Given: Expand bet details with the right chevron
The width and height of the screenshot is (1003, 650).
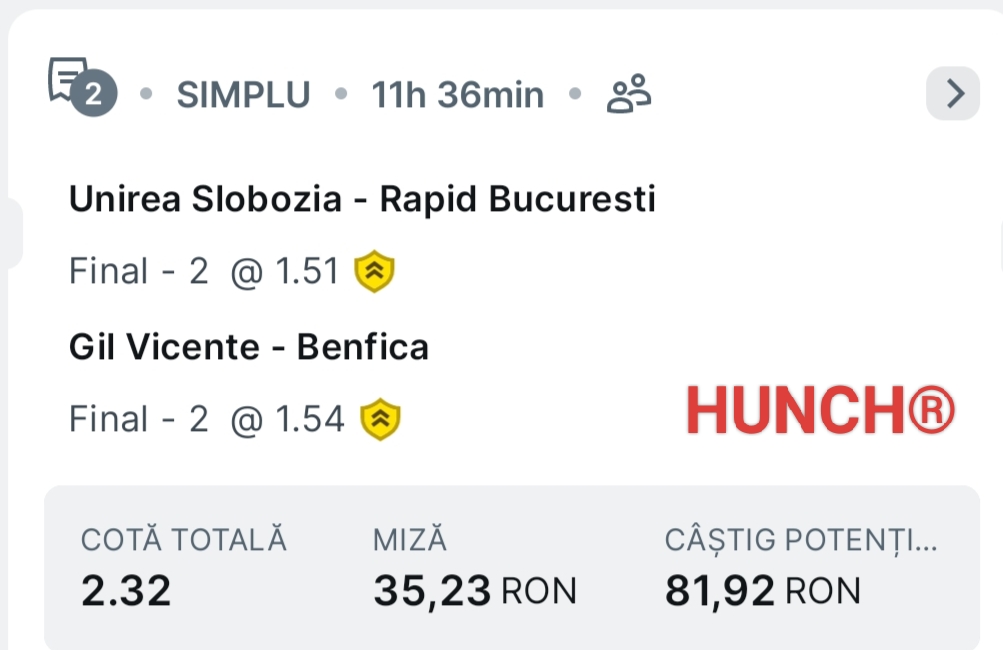Looking at the screenshot, I should 954,94.
